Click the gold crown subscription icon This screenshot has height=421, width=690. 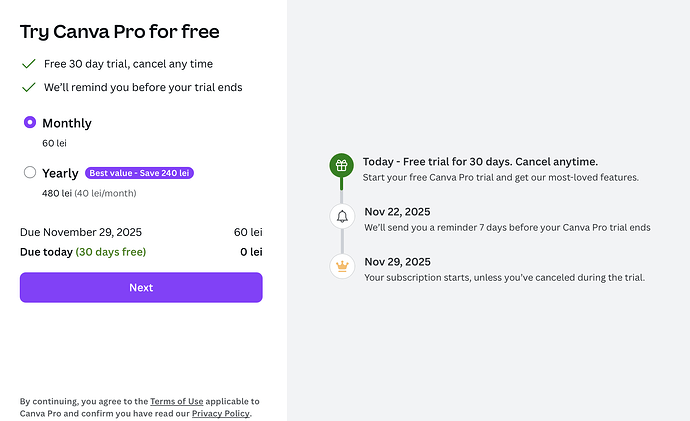point(342,266)
